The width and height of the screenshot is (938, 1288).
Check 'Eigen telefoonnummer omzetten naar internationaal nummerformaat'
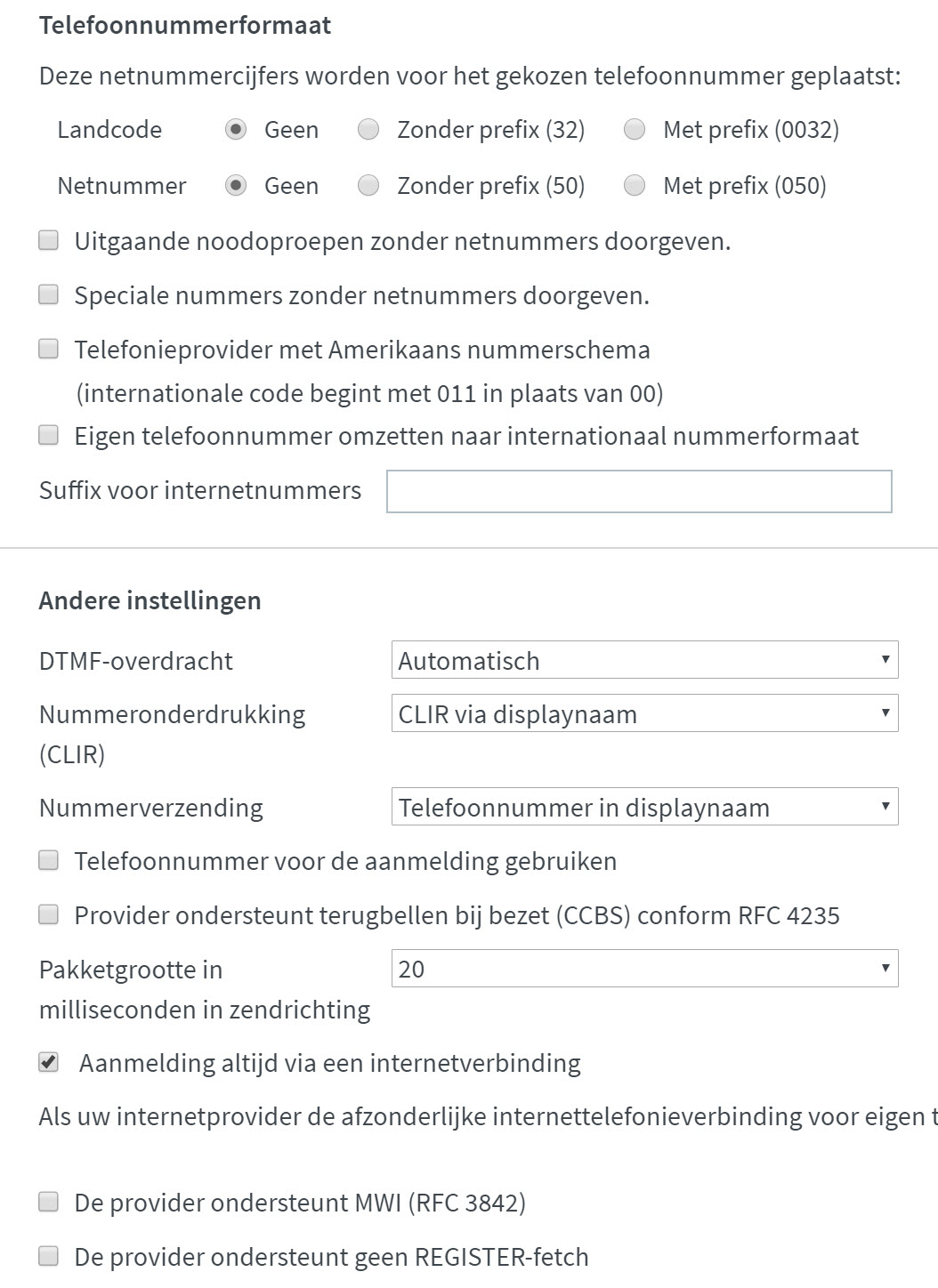(x=49, y=435)
